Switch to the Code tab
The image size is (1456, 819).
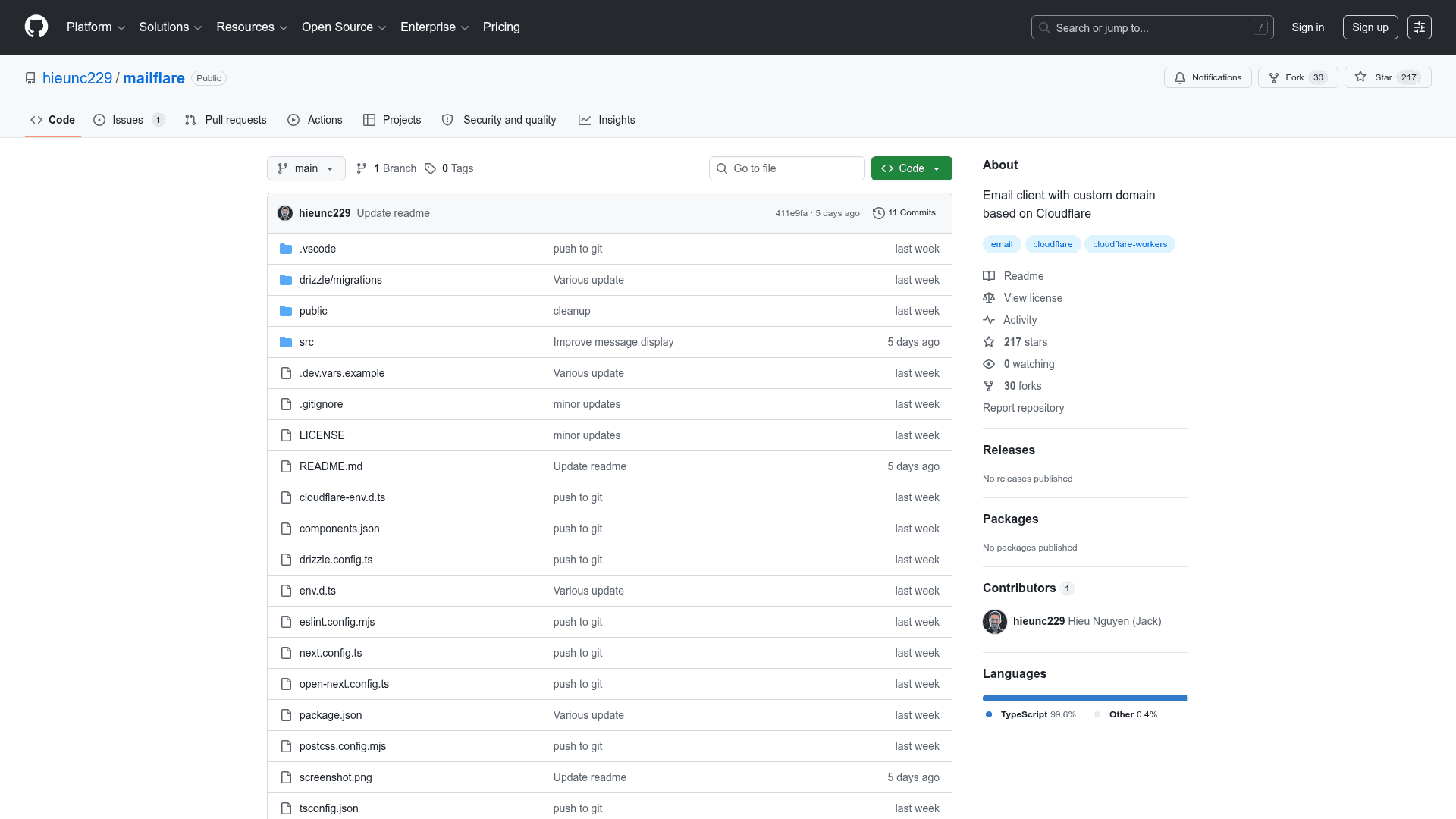coord(53,120)
